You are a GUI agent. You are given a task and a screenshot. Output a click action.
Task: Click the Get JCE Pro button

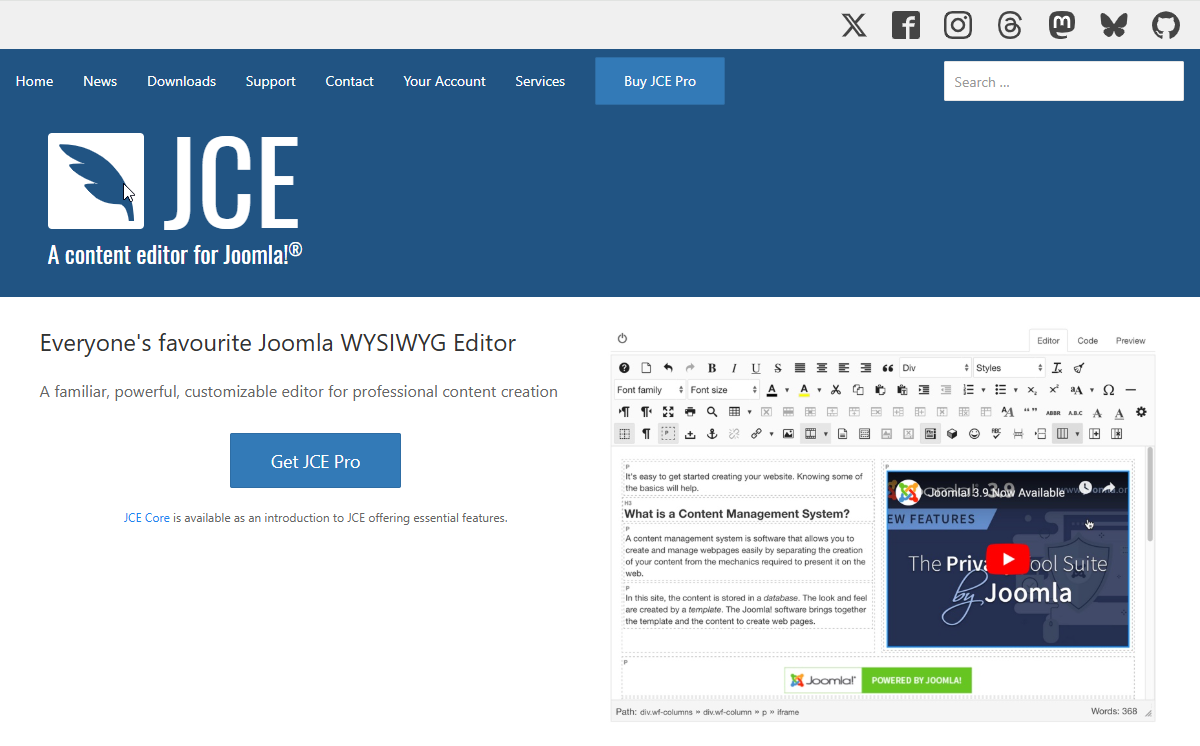(315, 461)
